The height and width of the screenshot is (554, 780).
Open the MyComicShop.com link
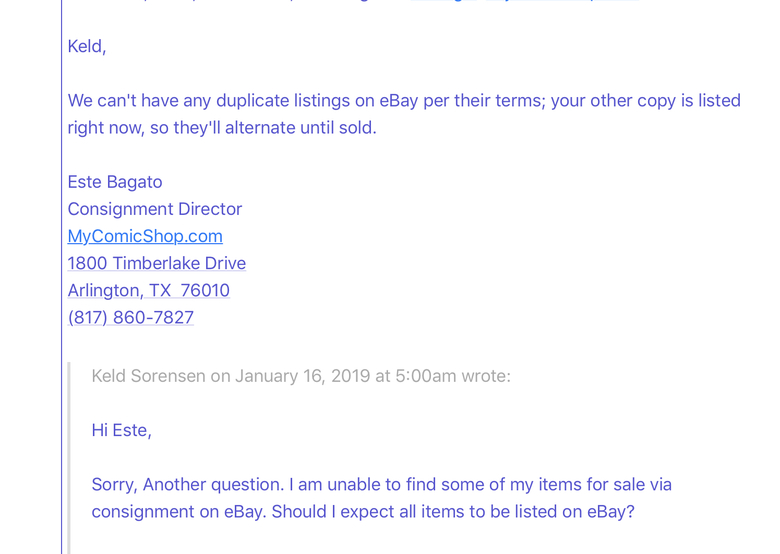(145, 236)
